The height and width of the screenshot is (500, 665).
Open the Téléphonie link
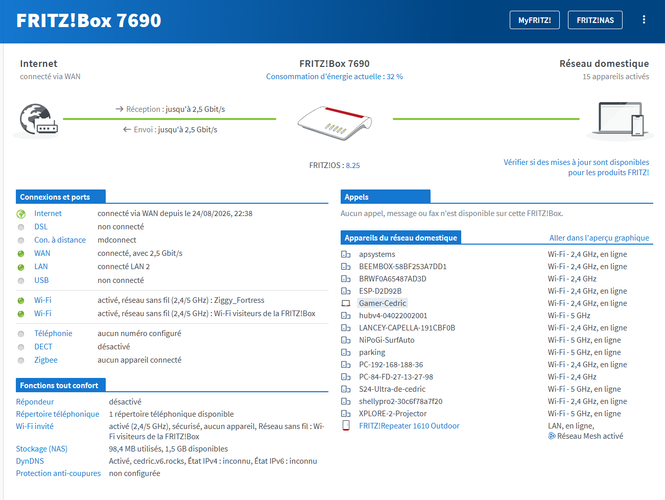(x=53, y=333)
